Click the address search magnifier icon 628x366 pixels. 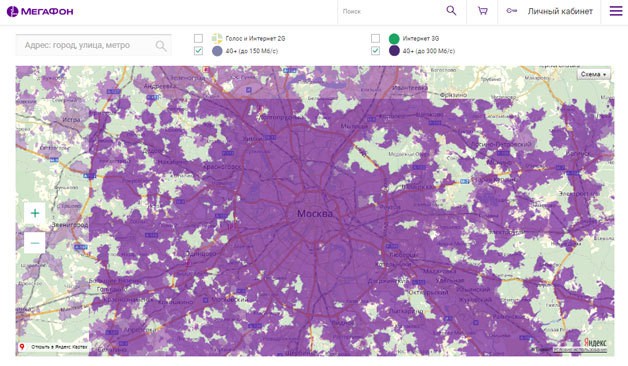[161, 46]
